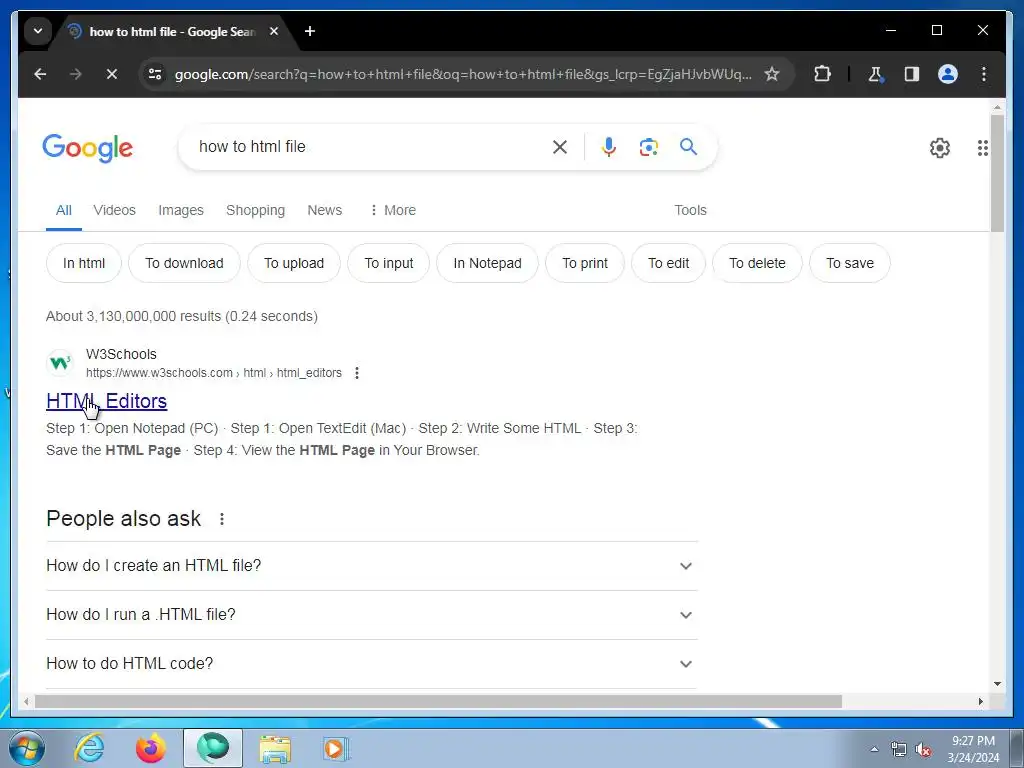The image size is (1024, 768).
Task: Open 'People also ask' options menu
Action: (222, 519)
